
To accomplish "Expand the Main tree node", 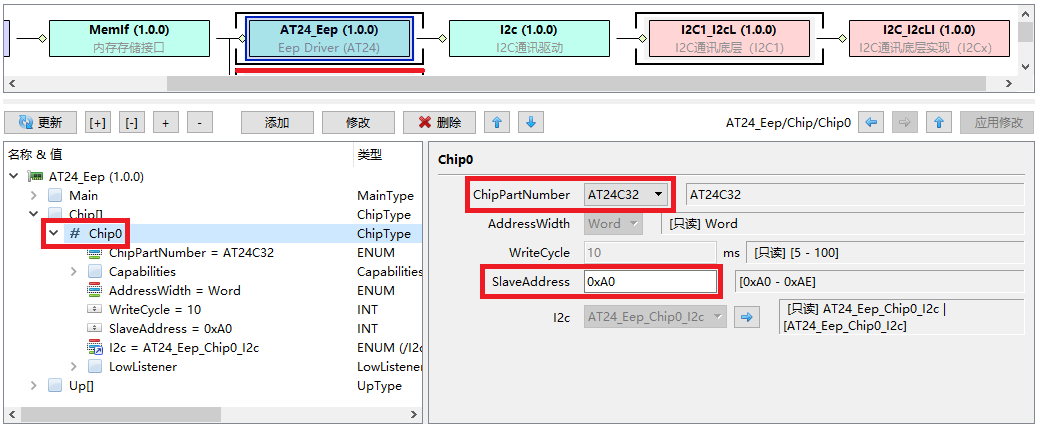I will click(34, 196).
